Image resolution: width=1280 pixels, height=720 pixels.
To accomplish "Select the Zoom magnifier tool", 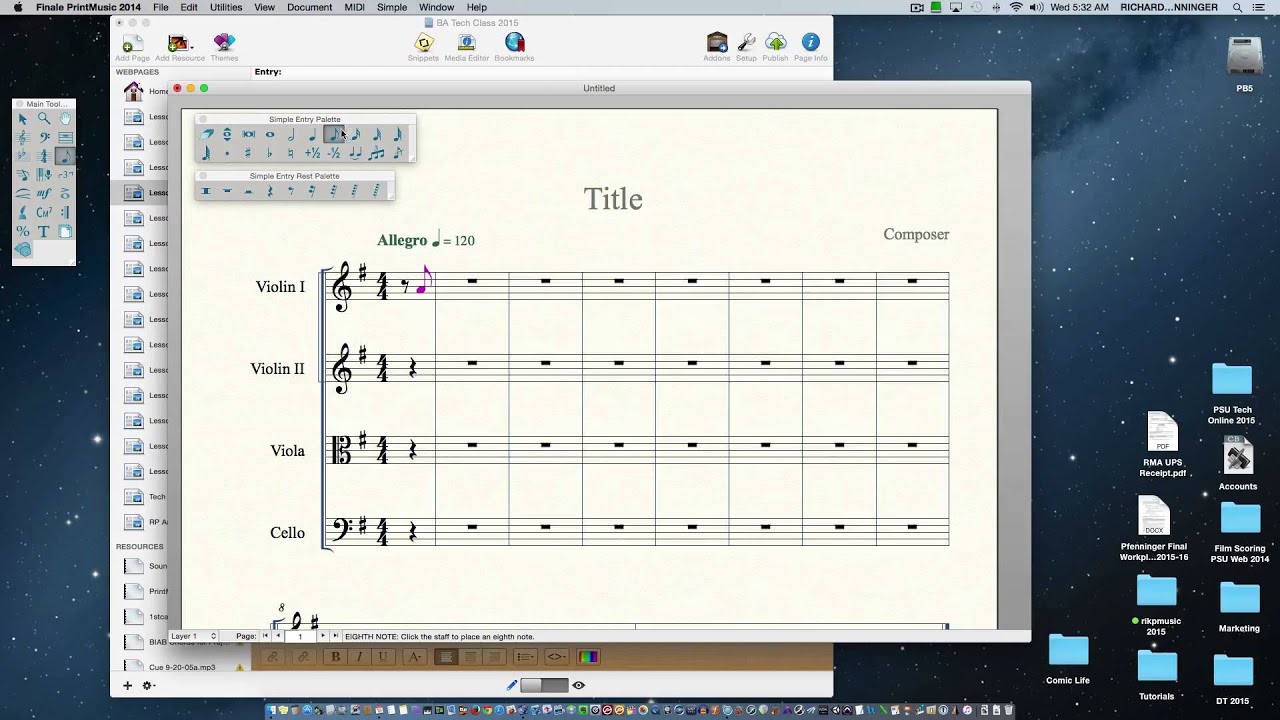I will click(44, 118).
